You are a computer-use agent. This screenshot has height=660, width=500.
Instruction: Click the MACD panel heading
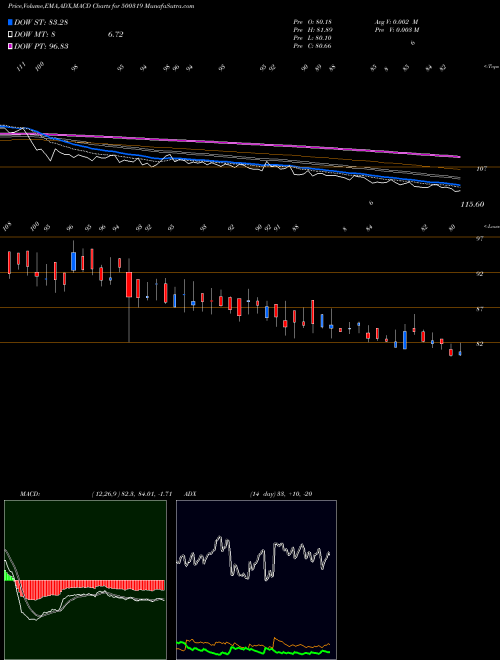click(x=29, y=494)
